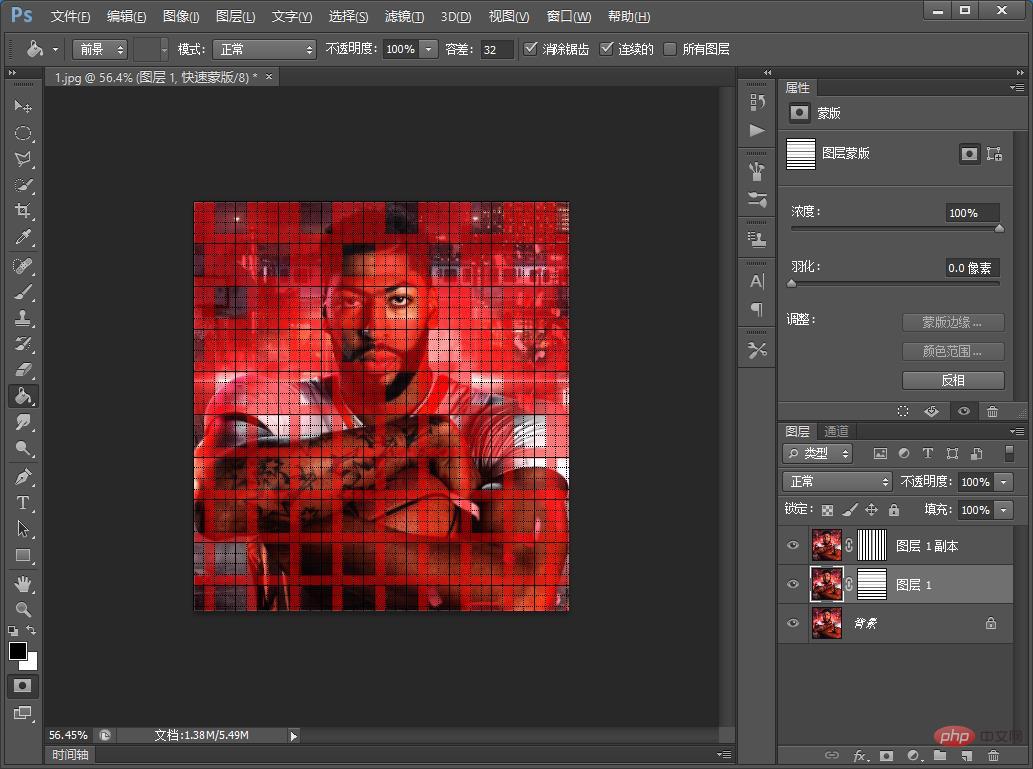Select the Eraser tool
Image resolution: width=1033 pixels, height=769 pixels.
[x=22, y=369]
